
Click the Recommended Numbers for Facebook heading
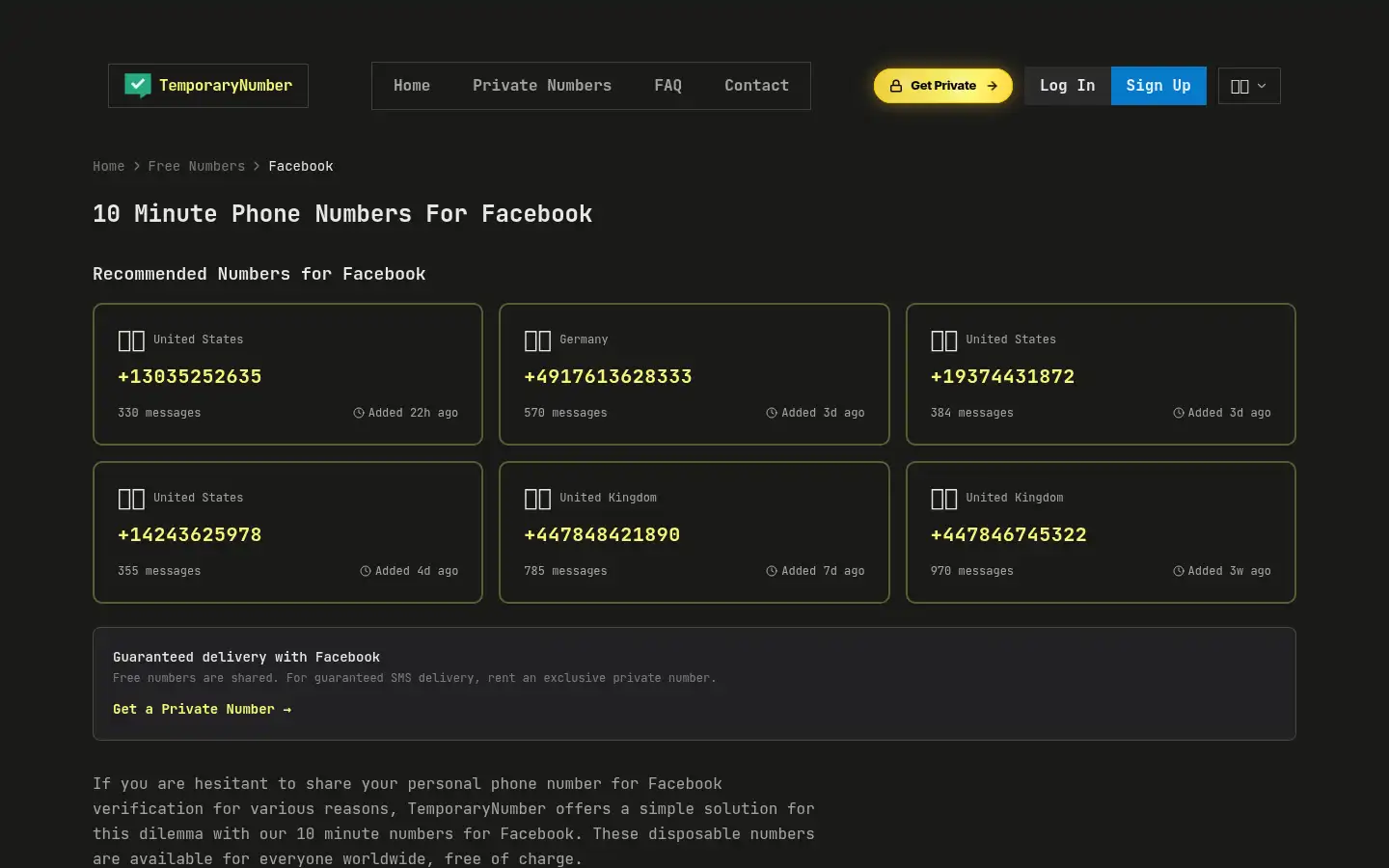[x=259, y=274]
